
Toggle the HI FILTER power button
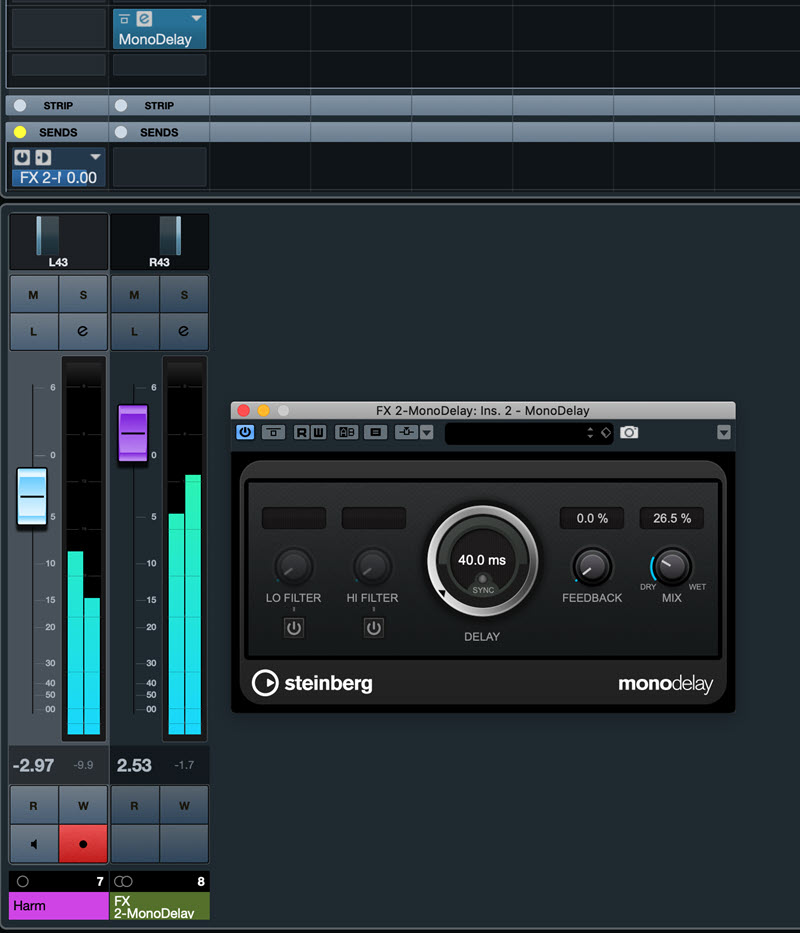tap(373, 628)
